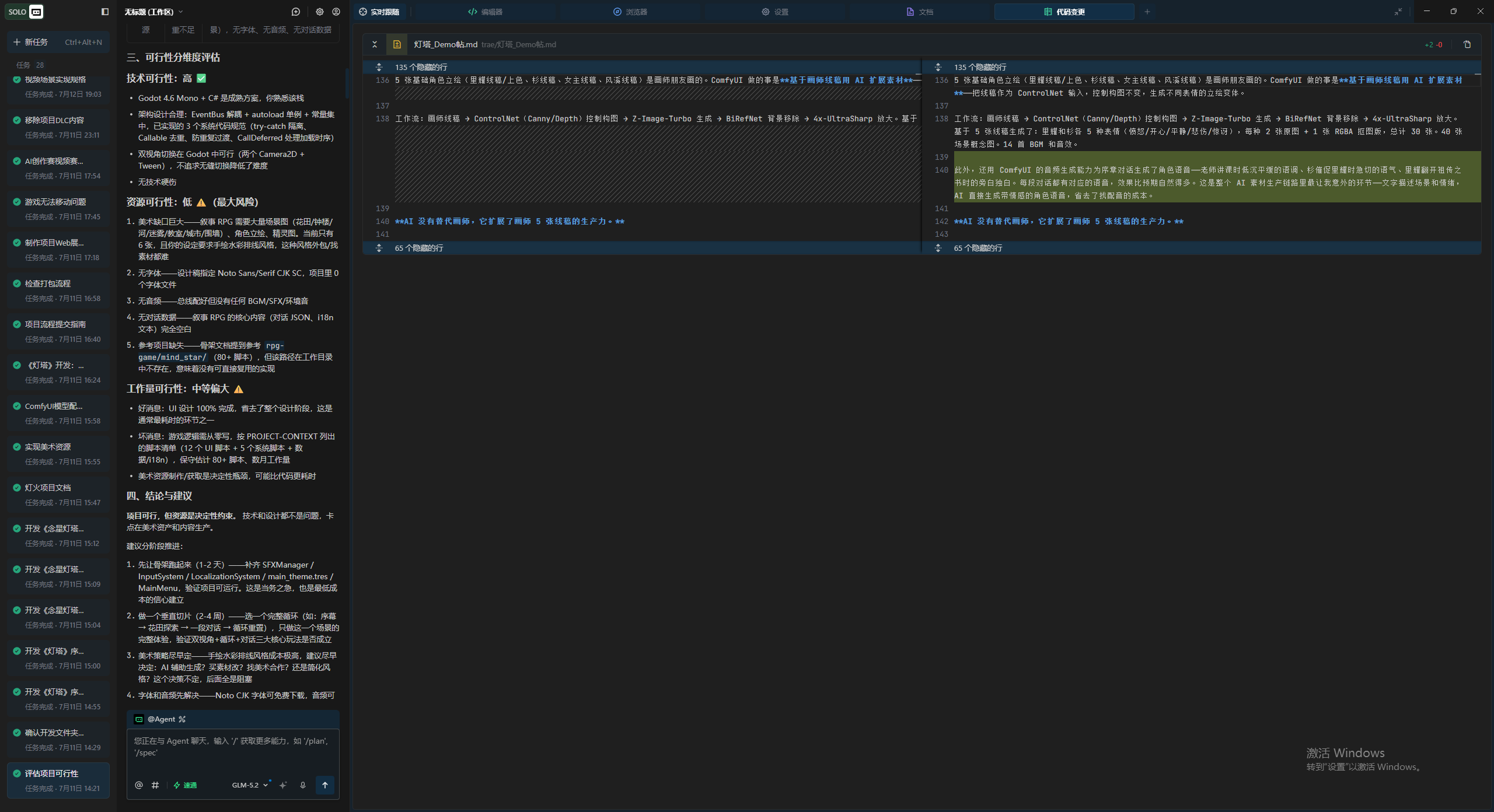Copy the diff file contents

pos(1467,44)
